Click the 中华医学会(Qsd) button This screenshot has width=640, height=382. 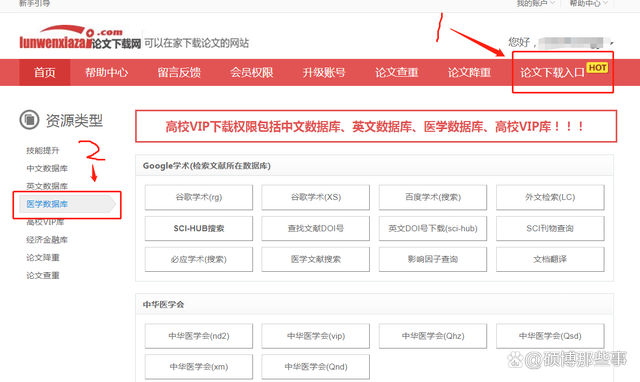point(550,336)
